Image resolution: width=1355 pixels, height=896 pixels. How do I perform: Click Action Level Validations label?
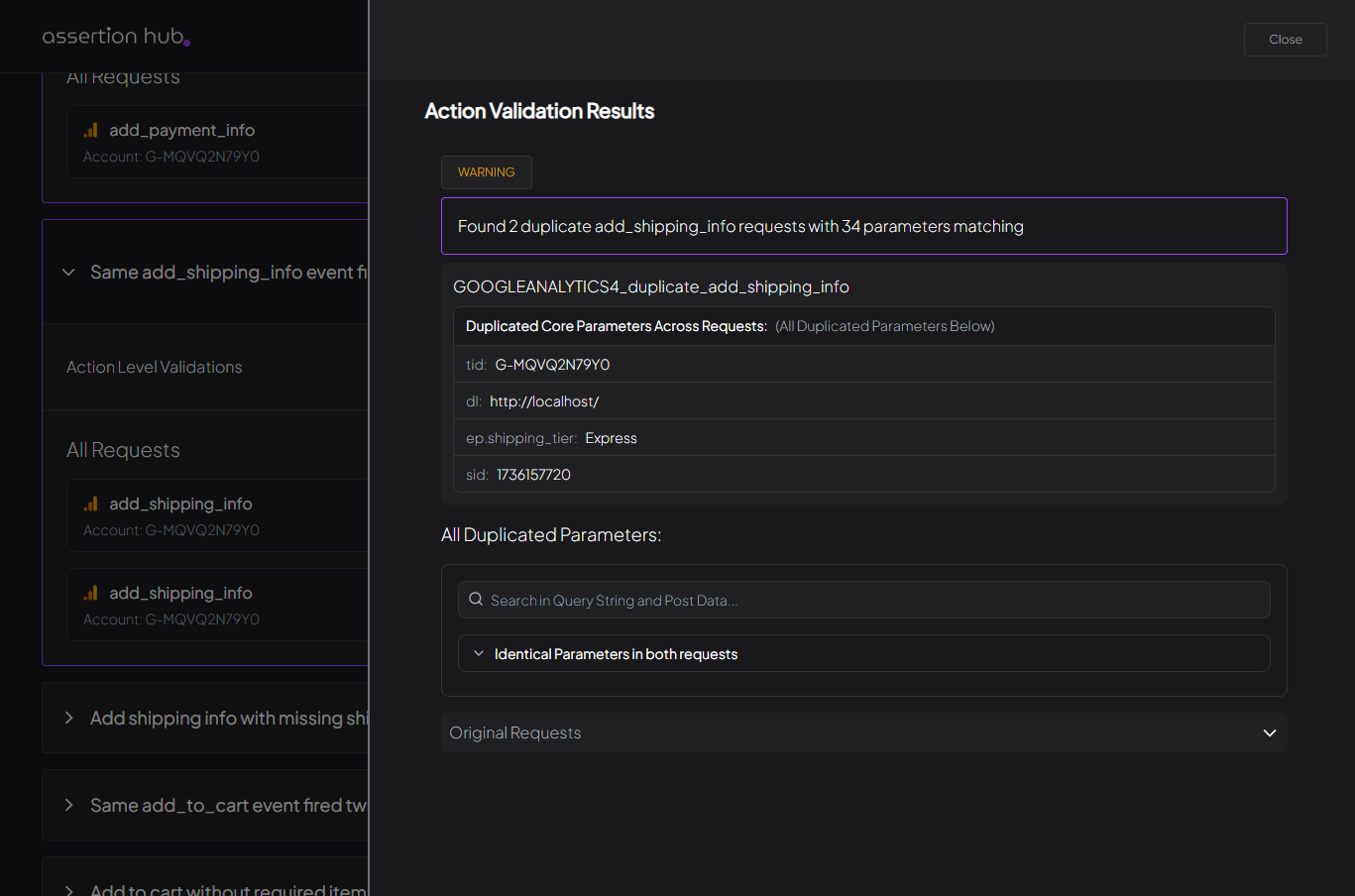pyautogui.click(x=155, y=368)
